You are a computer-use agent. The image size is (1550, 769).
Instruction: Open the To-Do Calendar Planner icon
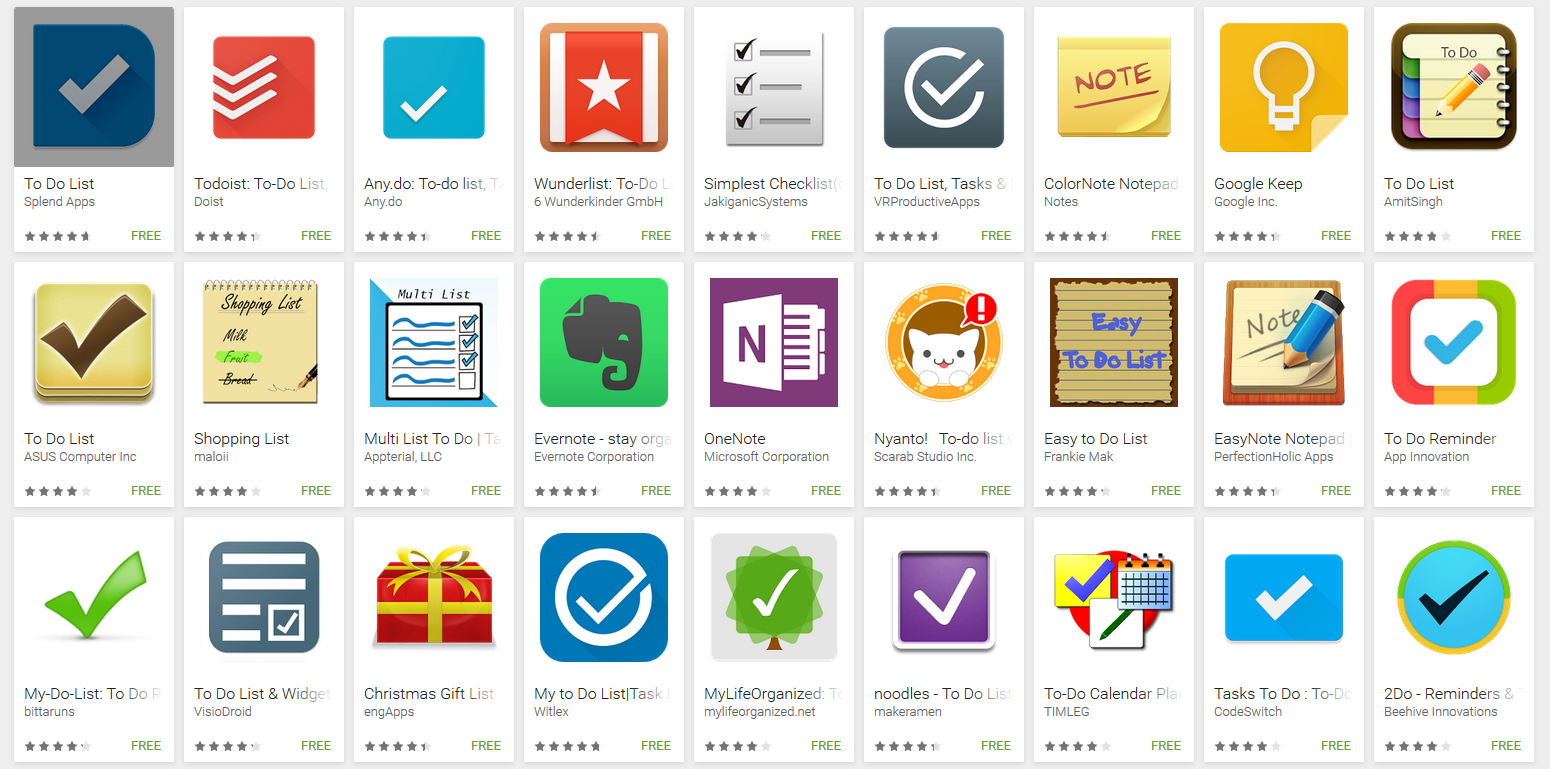1114,597
